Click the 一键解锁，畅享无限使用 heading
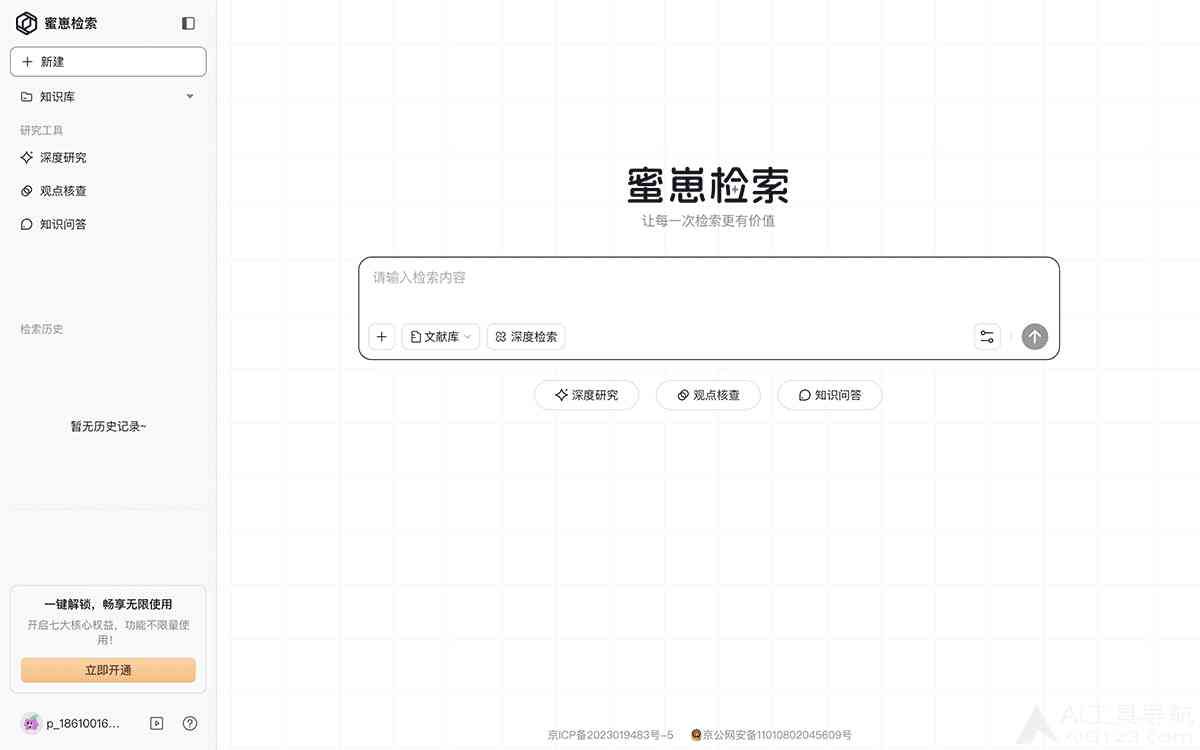This screenshot has width=1200, height=750. (108, 604)
